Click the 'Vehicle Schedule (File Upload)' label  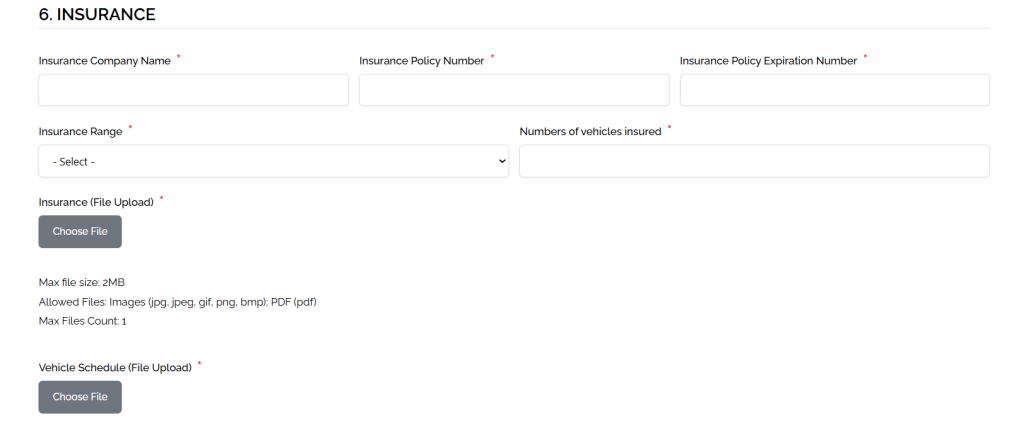pos(114,368)
